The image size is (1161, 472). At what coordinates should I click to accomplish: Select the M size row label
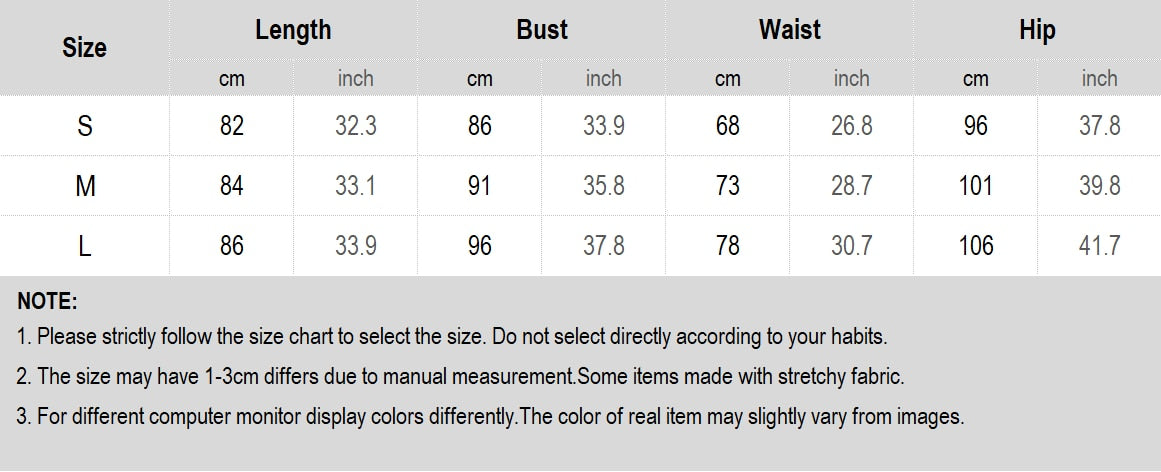point(84,186)
